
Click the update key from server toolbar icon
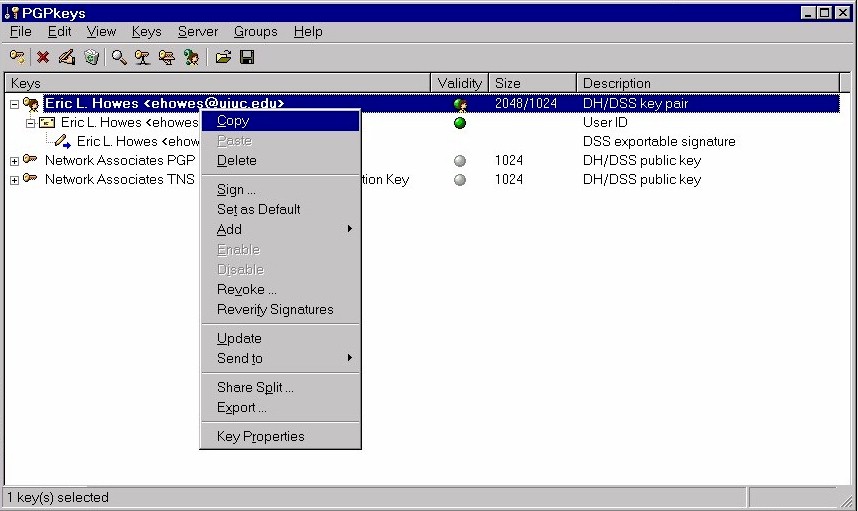point(167,57)
